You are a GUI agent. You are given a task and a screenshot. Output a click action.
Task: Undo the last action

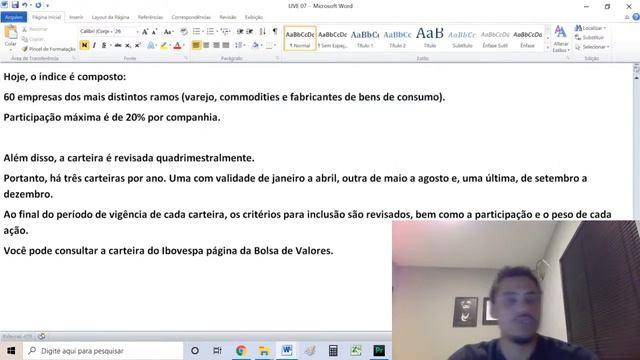[x=25, y=5]
